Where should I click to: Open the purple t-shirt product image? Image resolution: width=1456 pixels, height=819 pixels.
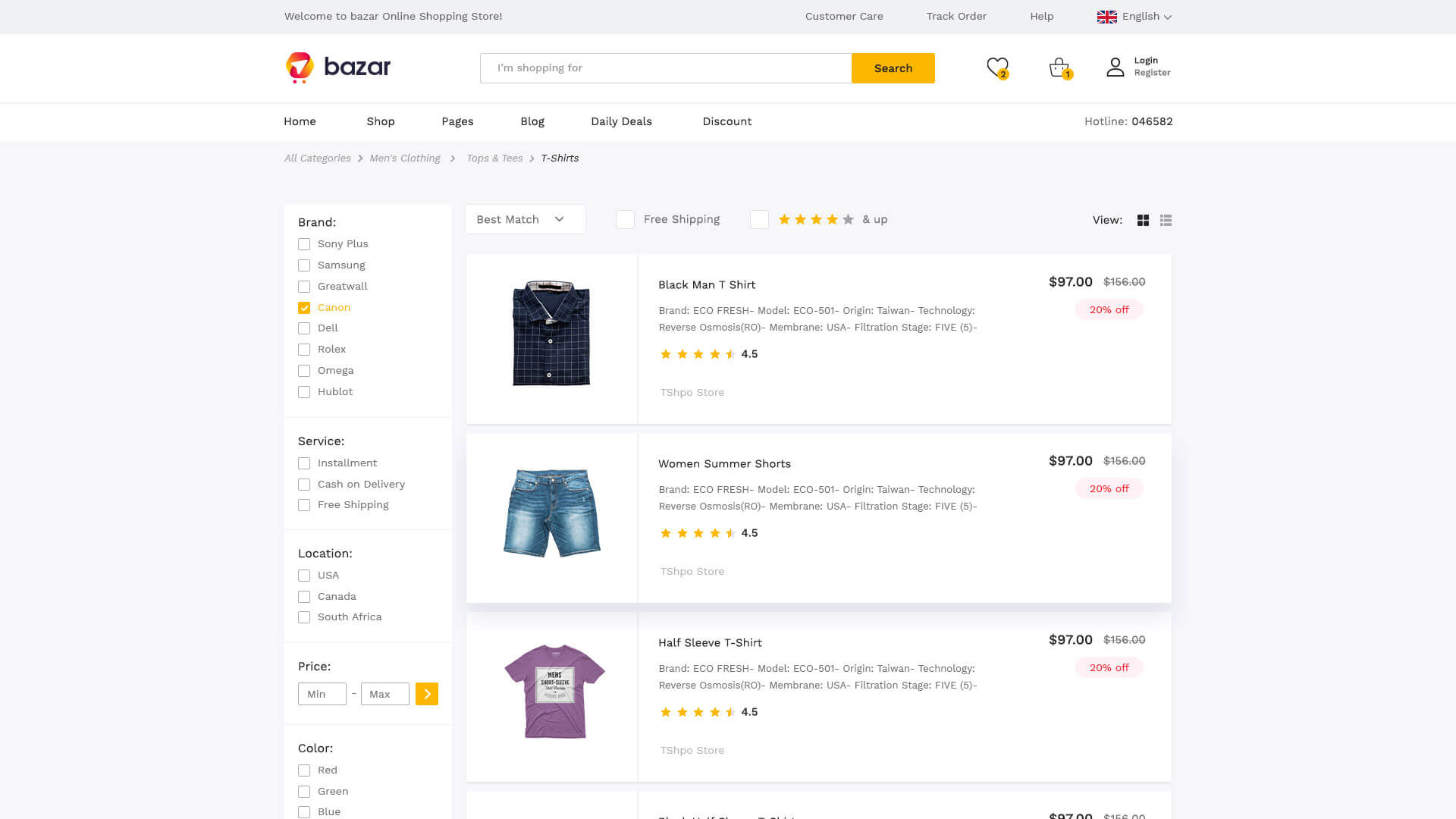click(555, 692)
